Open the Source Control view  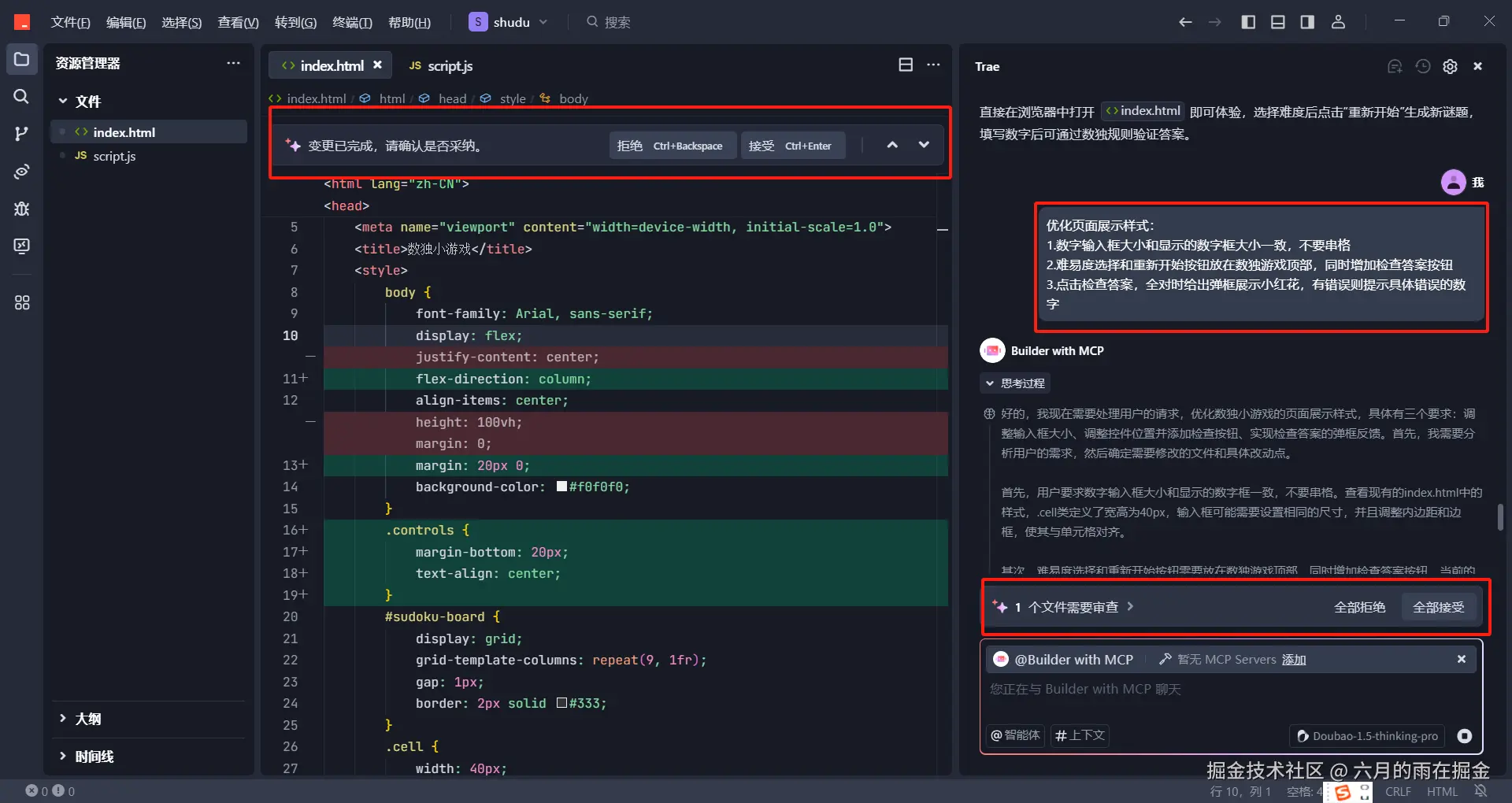point(21,134)
